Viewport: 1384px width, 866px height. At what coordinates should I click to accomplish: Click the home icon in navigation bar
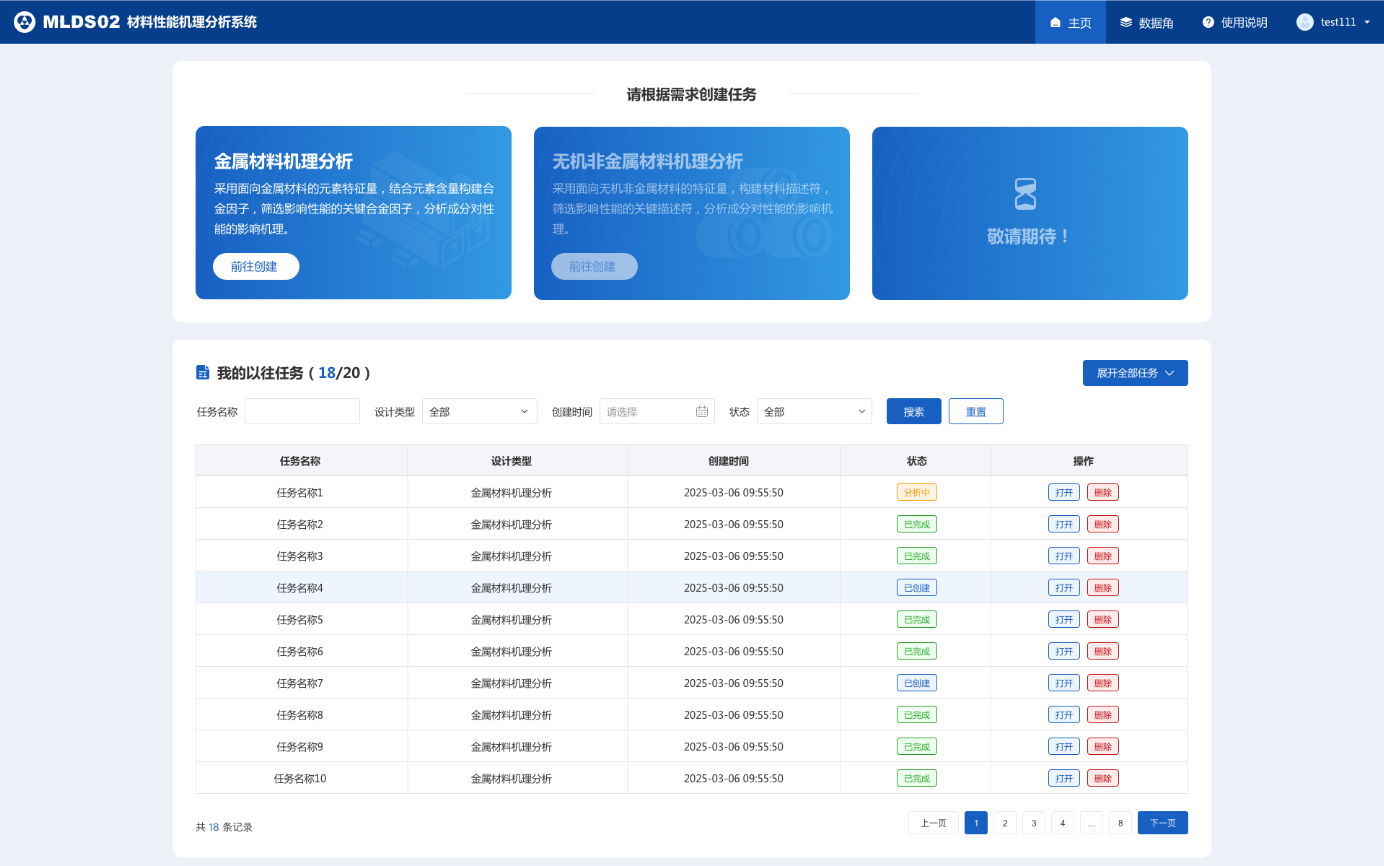tap(1055, 22)
